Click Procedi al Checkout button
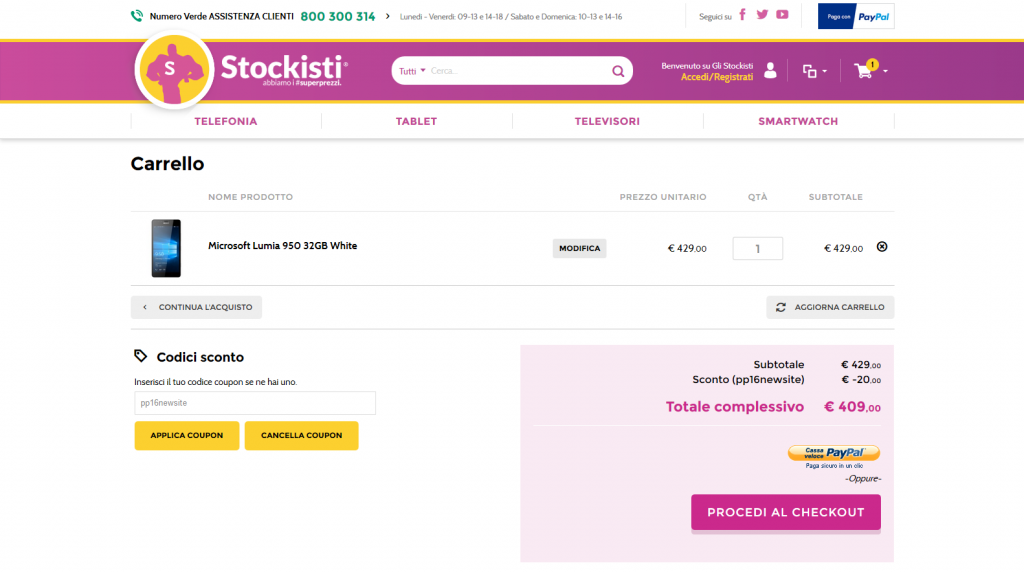 coord(786,513)
